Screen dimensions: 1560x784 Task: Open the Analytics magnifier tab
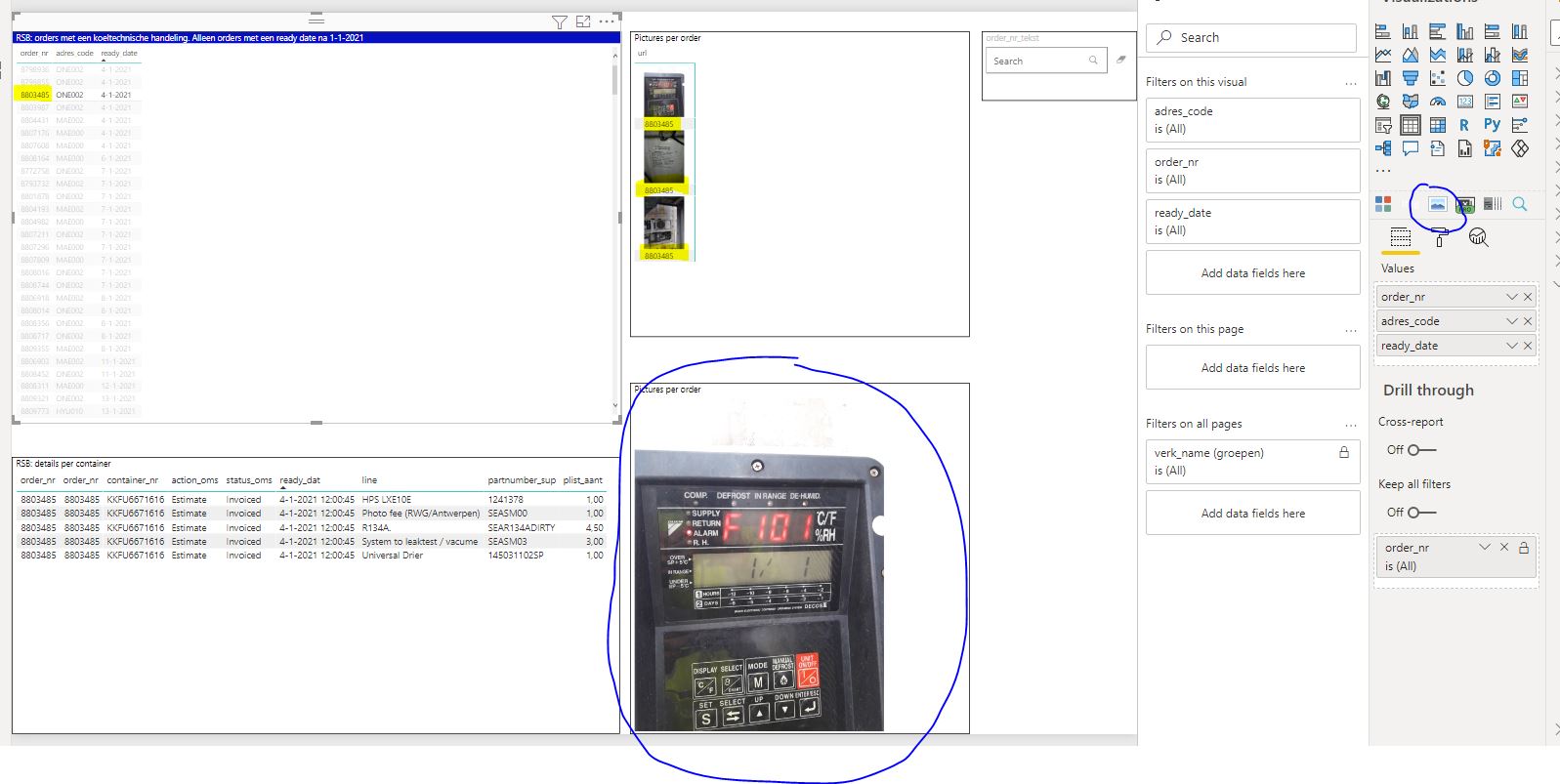1478,237
